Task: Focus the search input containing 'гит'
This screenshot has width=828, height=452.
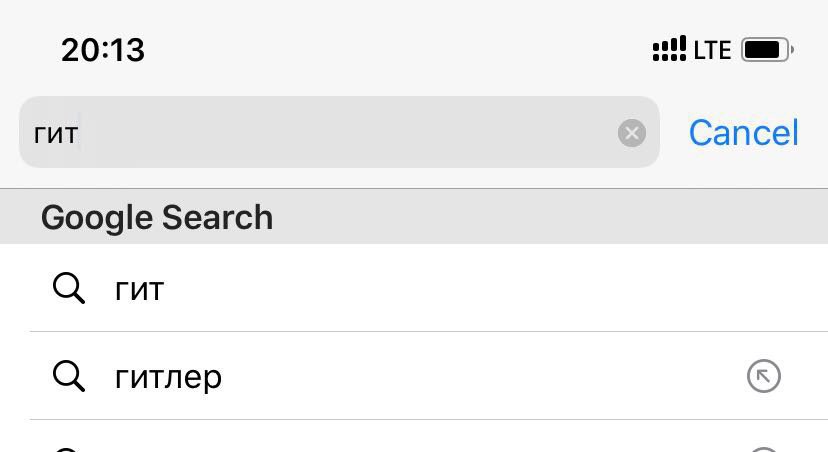Action: (x=339, y=132)
